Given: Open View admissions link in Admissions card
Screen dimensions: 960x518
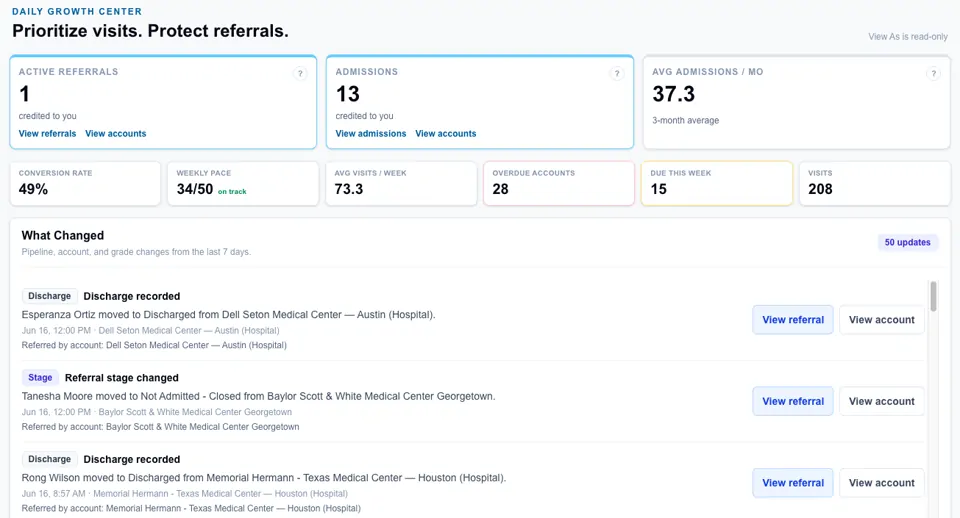Looking at the screenshot, I should 370,133.
